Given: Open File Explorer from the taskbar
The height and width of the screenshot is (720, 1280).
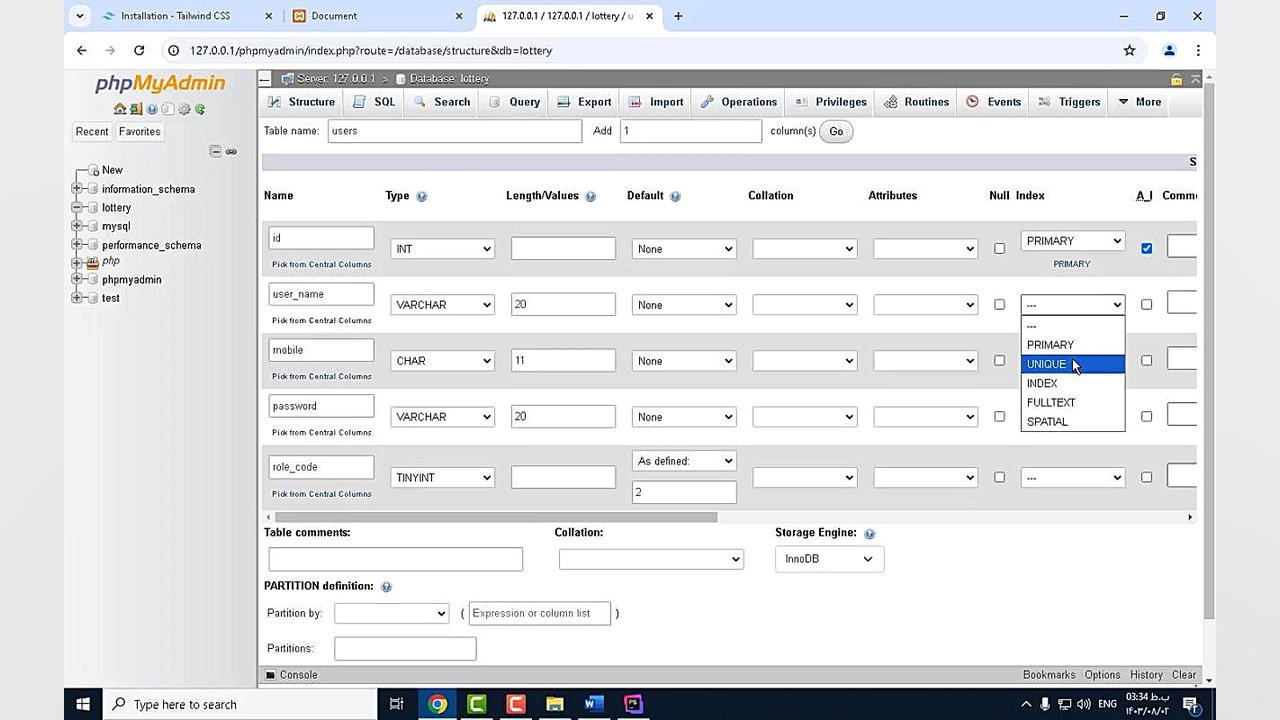Looking at the screenshot, I should tap(554, 704).
